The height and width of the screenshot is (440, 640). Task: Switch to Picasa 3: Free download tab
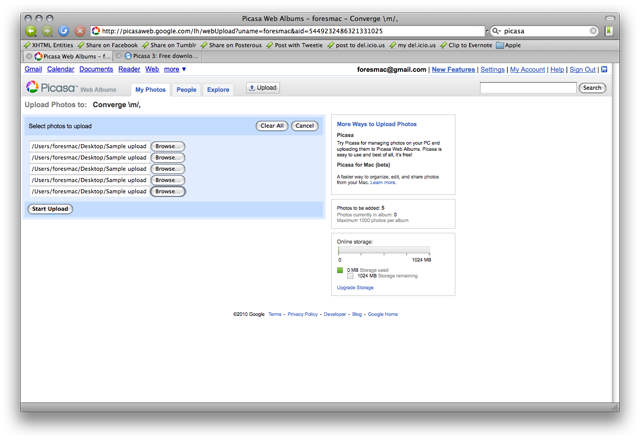pyautogui.click(x=161, y=56)
